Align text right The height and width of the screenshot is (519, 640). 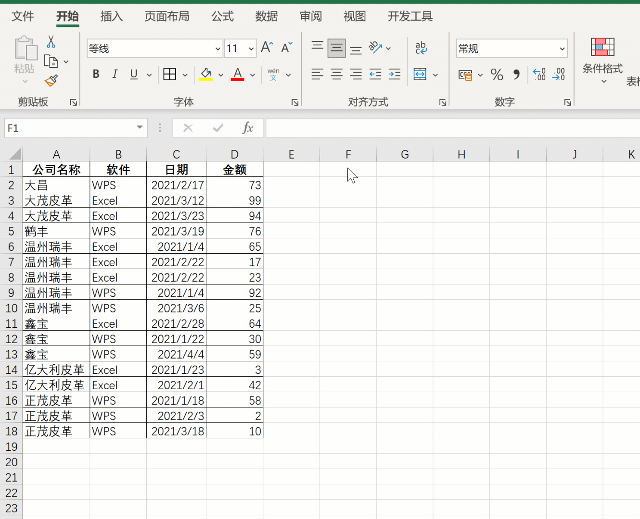356,74
